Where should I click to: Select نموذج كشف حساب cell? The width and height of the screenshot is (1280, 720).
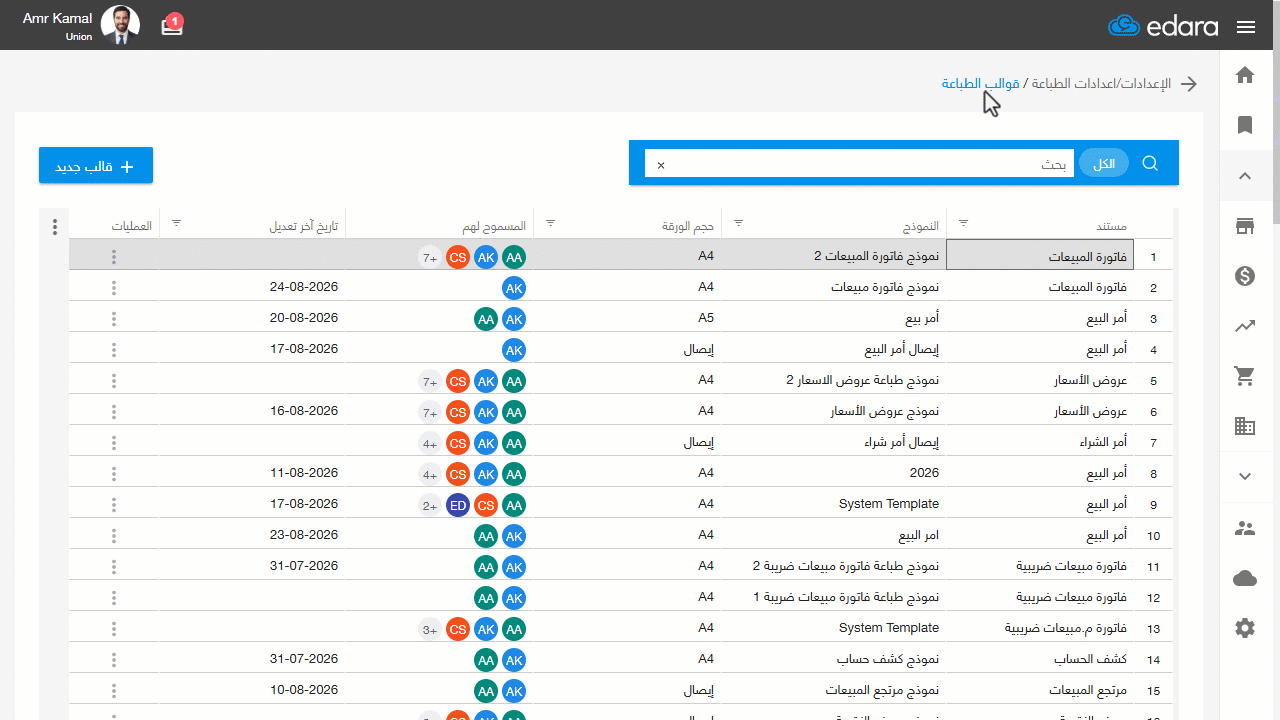(x=834, y=659)
